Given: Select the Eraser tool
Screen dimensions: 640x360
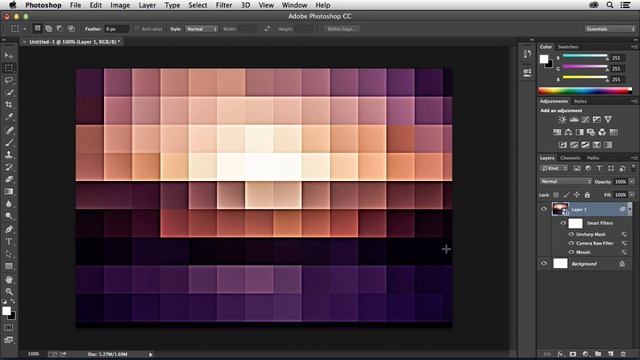Looking at the screenshot, I should (x=9, y=179).
